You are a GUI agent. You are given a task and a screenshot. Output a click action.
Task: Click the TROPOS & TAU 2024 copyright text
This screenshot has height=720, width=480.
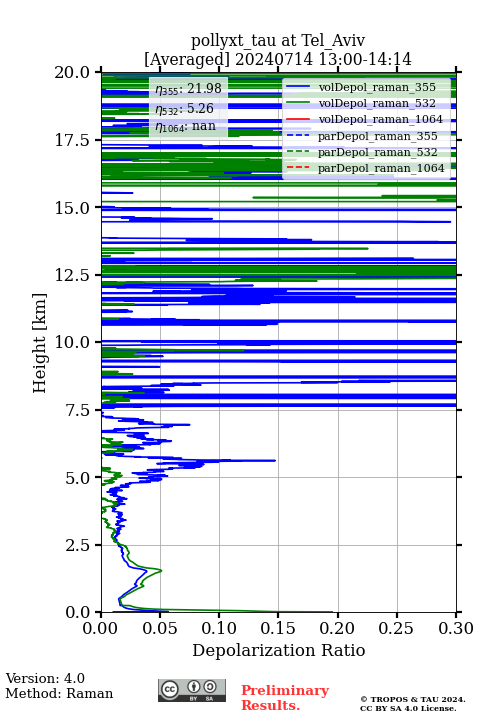(412, 699)
